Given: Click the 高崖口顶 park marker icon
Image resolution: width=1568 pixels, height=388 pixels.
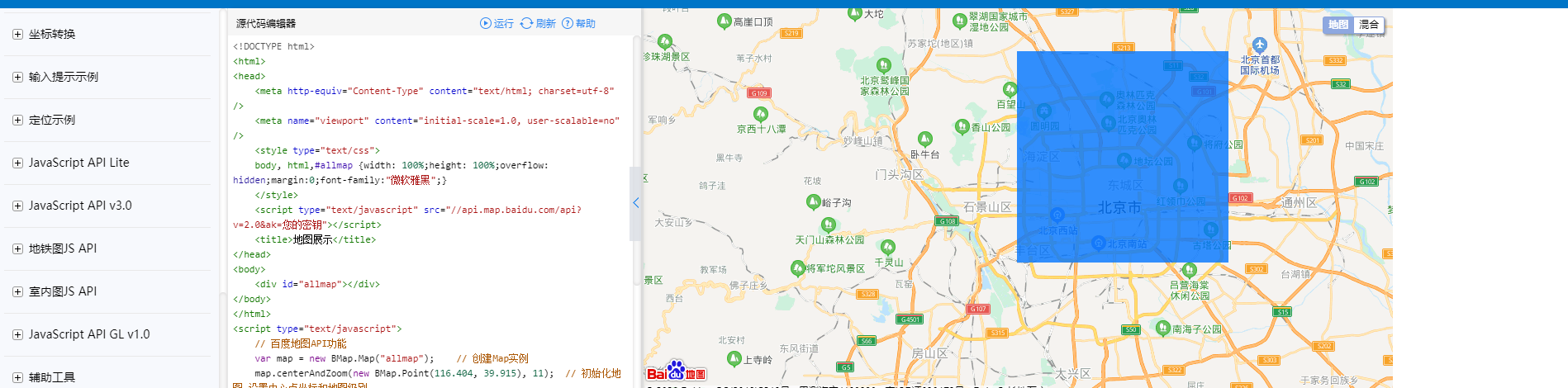Looking at the screenshot, I should tap(724, 21).
